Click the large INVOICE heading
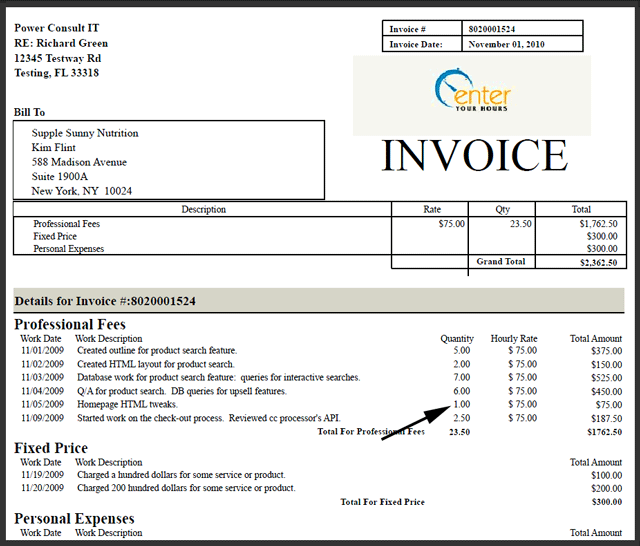Image resolution: width=640 pixels, height=546 pixels. 475,155
